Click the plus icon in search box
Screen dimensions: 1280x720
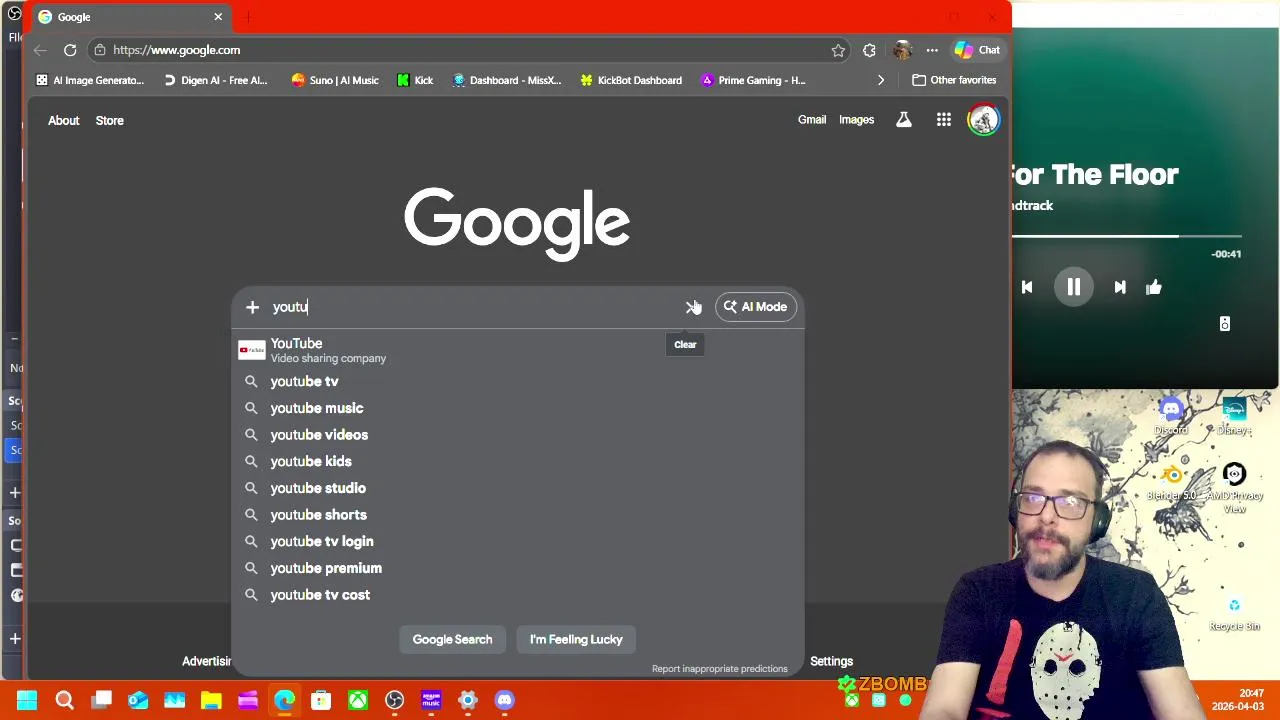[252, 307]
